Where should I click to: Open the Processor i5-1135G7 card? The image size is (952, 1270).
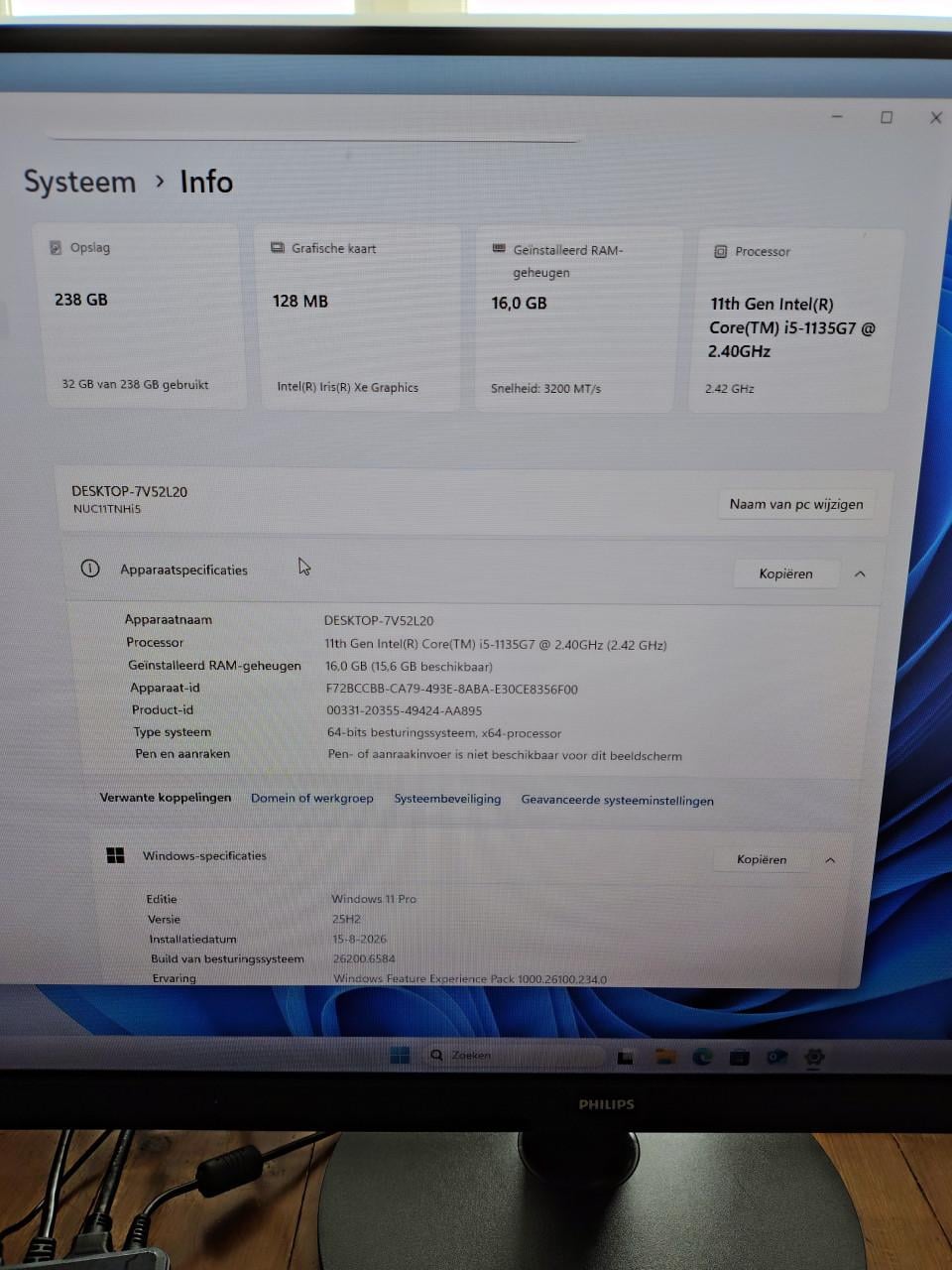click(x=796, y=321)
